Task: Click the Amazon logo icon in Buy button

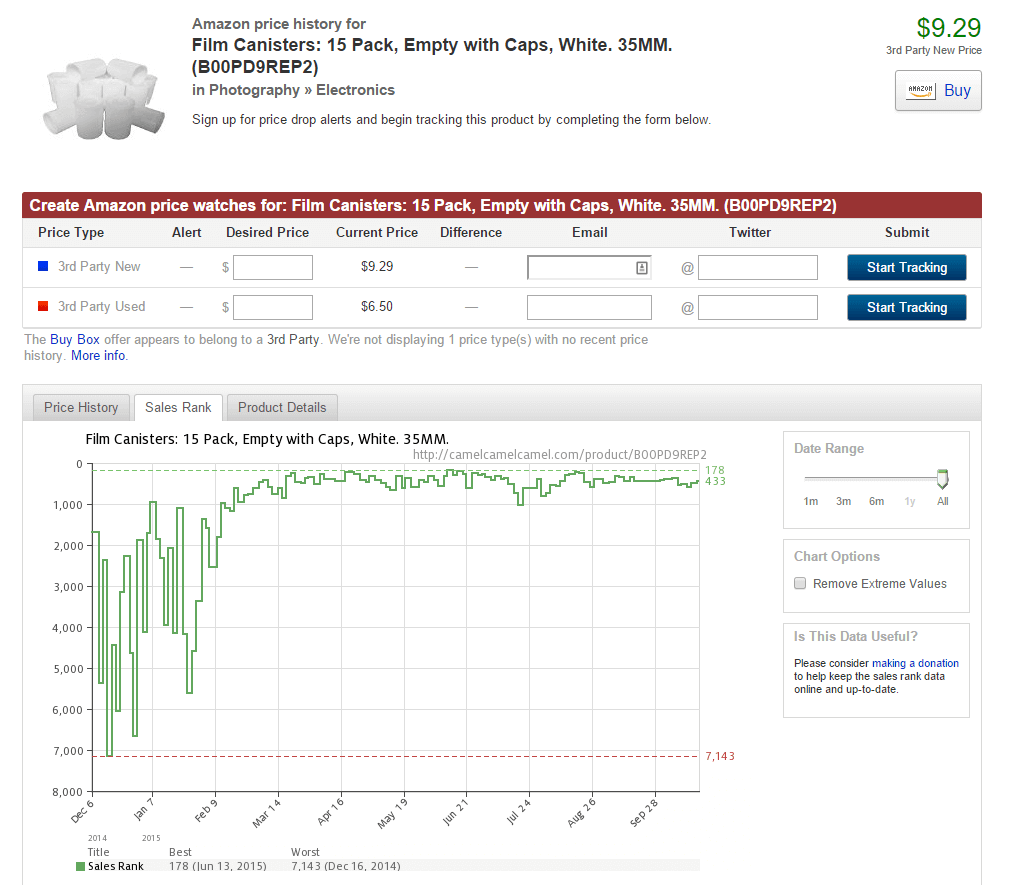Action: (x=921, y=90)
